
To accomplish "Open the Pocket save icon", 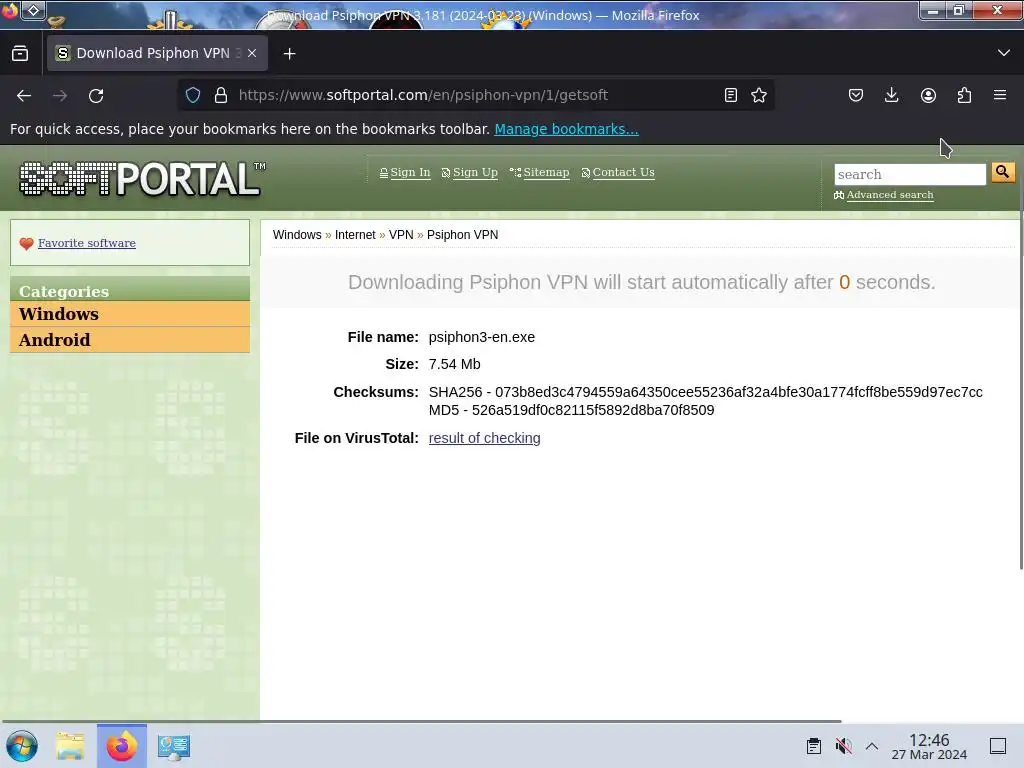I will pyautogui.click(x=856, y=95).
